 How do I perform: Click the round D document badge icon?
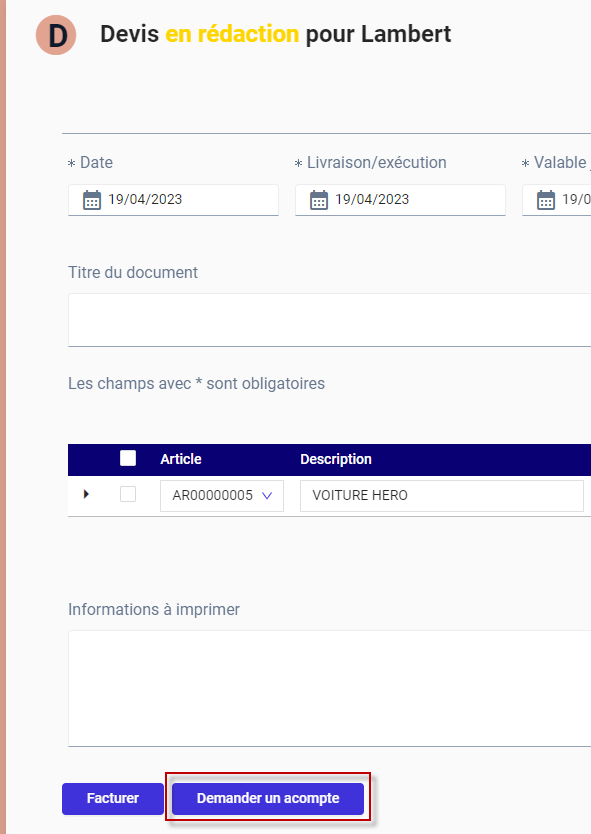tap(56, 35)
